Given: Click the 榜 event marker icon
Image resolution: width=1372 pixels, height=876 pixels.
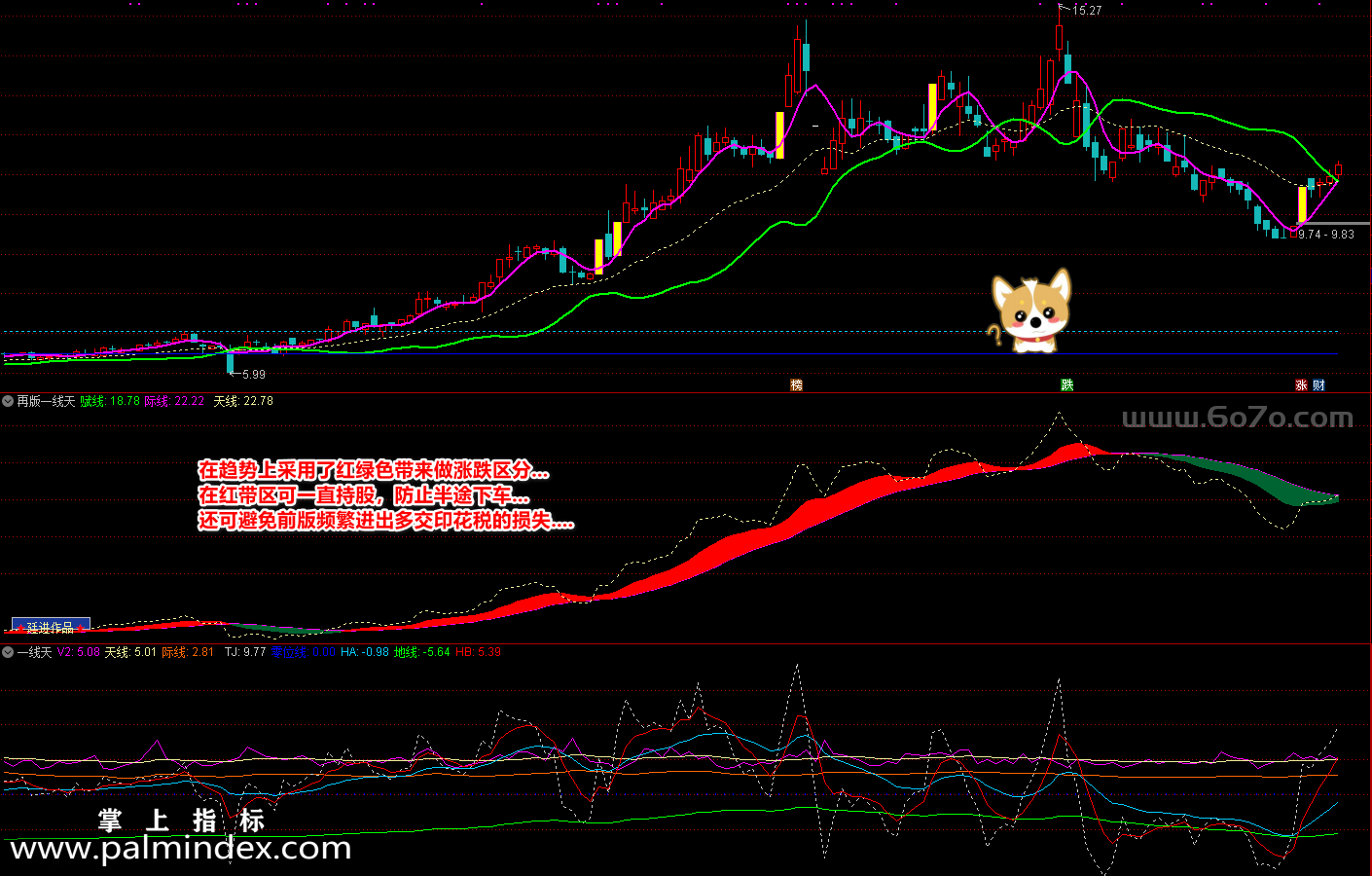Looking at the screenshot, I should (x=796, y=385).
